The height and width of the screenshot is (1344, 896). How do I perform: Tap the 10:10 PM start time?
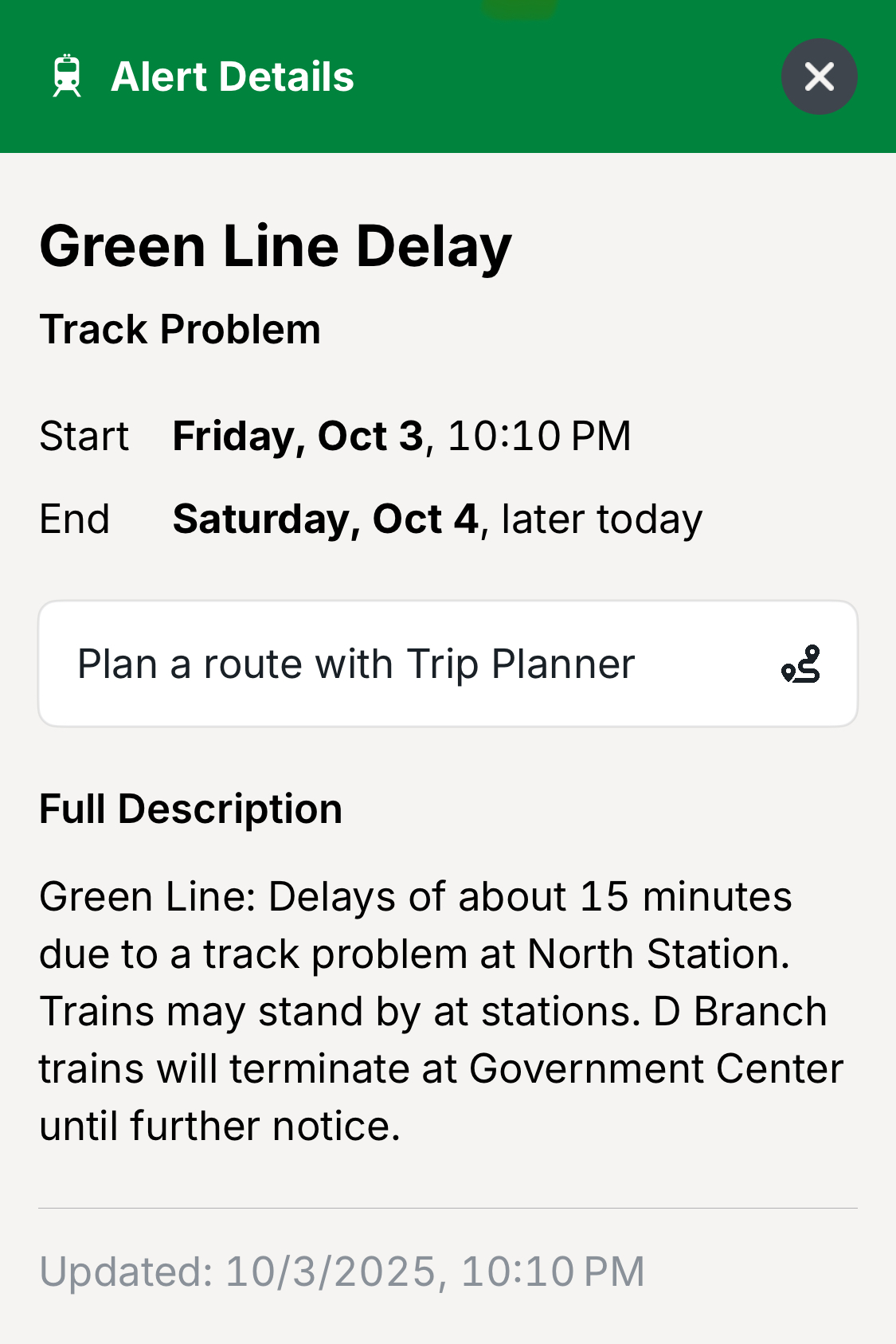point(539,437)
